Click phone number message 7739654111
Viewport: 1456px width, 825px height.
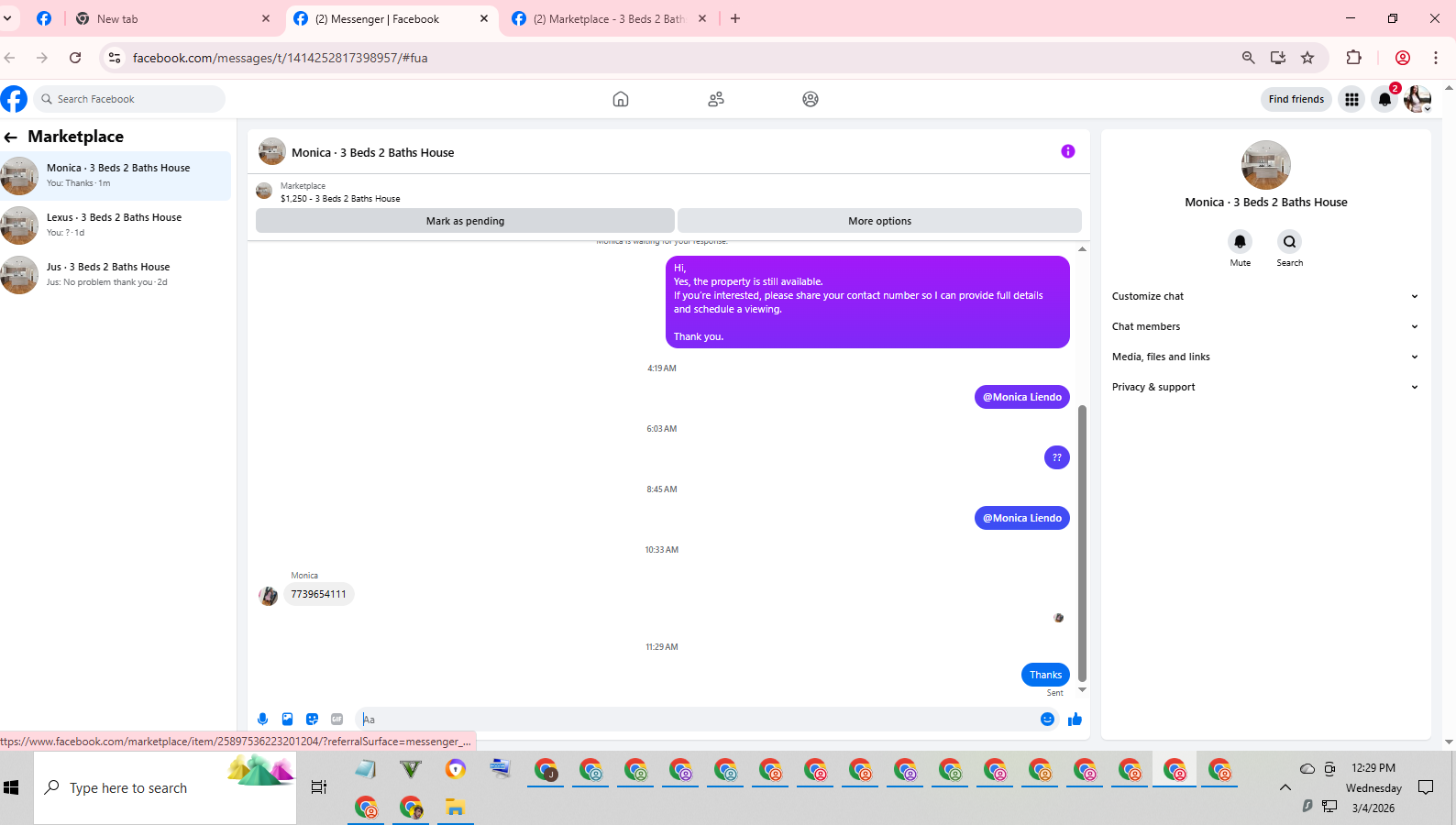(318, 594)
